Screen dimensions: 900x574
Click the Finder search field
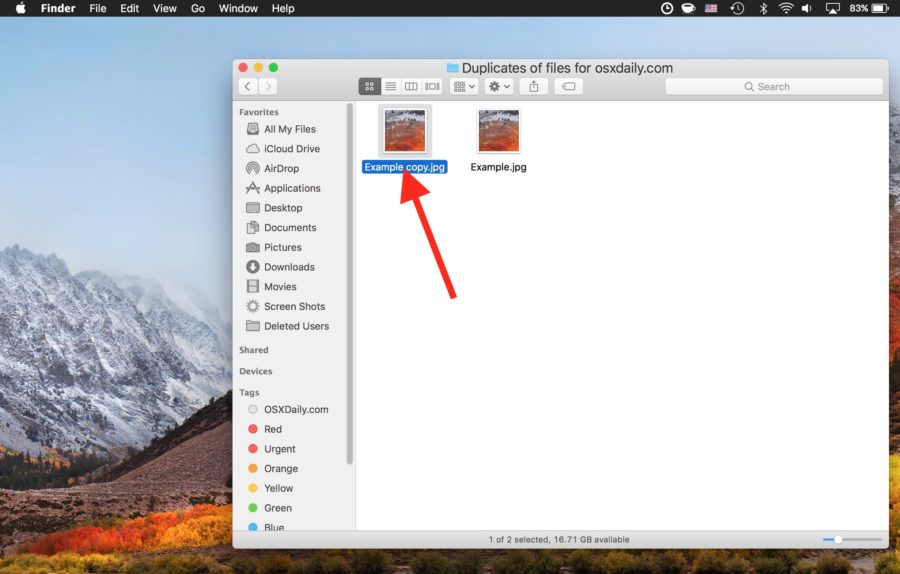[774, 87]
